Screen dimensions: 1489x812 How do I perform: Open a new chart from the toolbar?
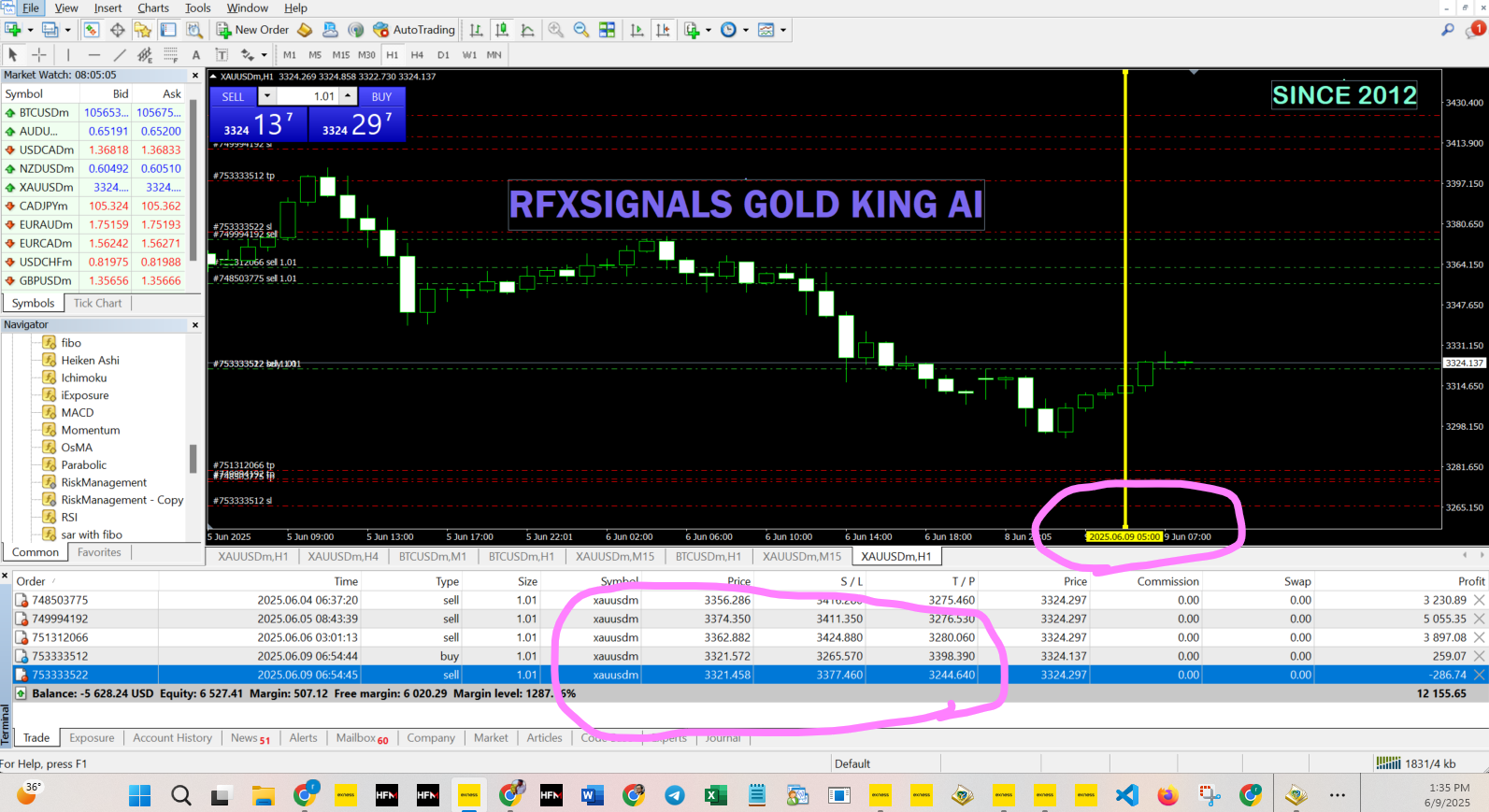12,30
